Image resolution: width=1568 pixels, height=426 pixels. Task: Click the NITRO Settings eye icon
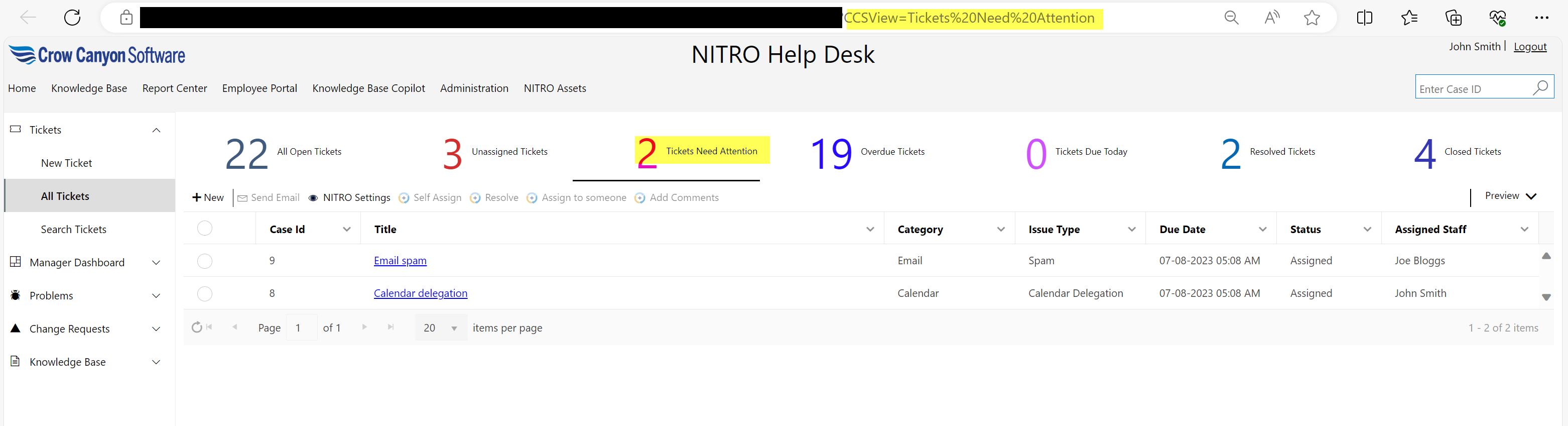tap(313, 198)
